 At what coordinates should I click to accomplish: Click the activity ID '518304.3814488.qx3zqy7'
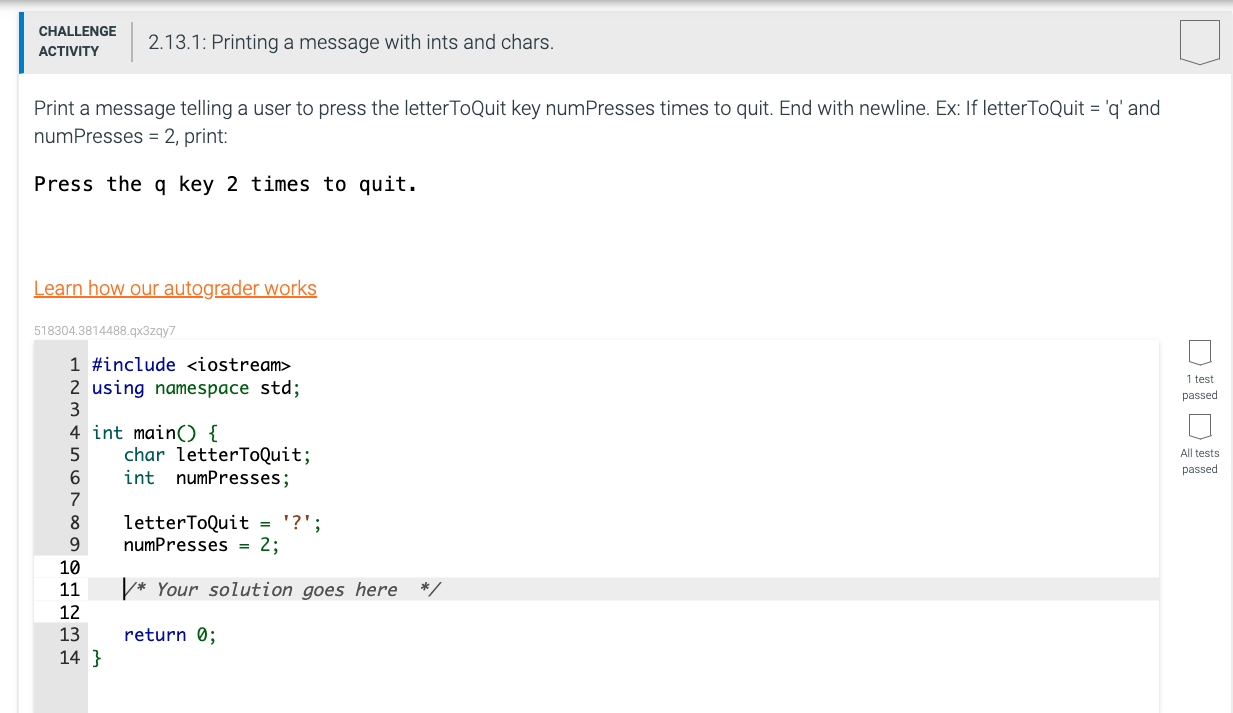(104, 329)
